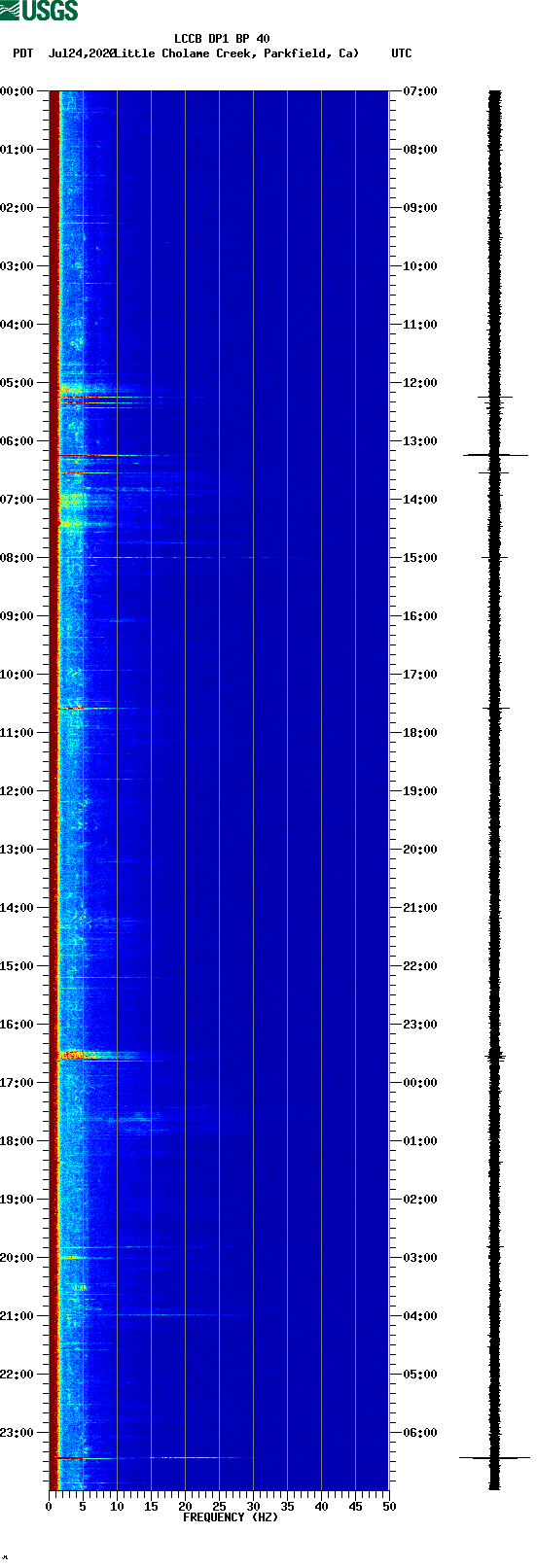Click the 06:00 label on PDT axis
The image size is (537, 1568).
click(18, 441)
